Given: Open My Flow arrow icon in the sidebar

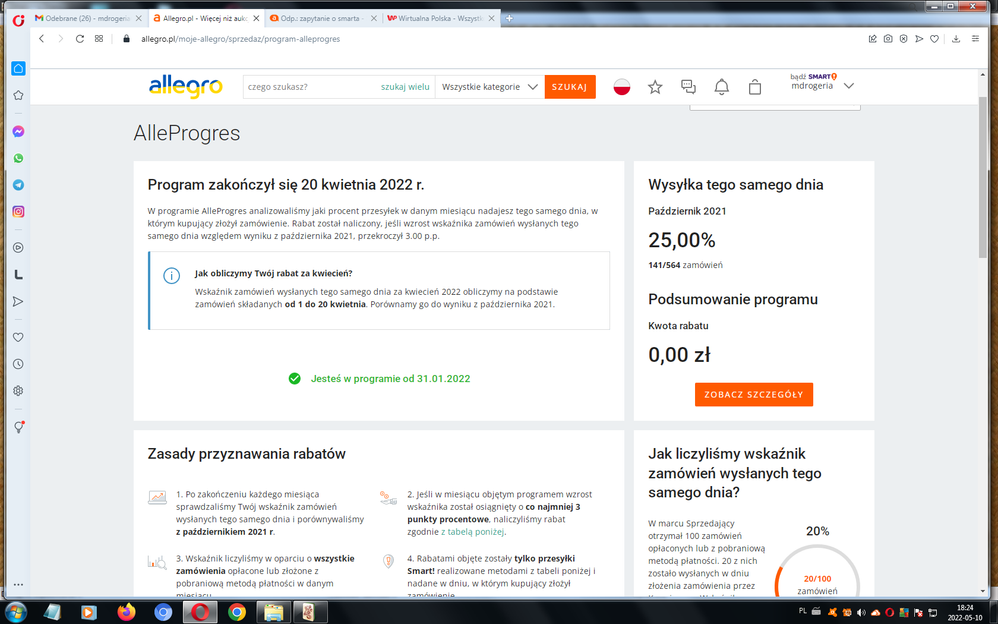Looking at the screenshot, I should [18, 301].
